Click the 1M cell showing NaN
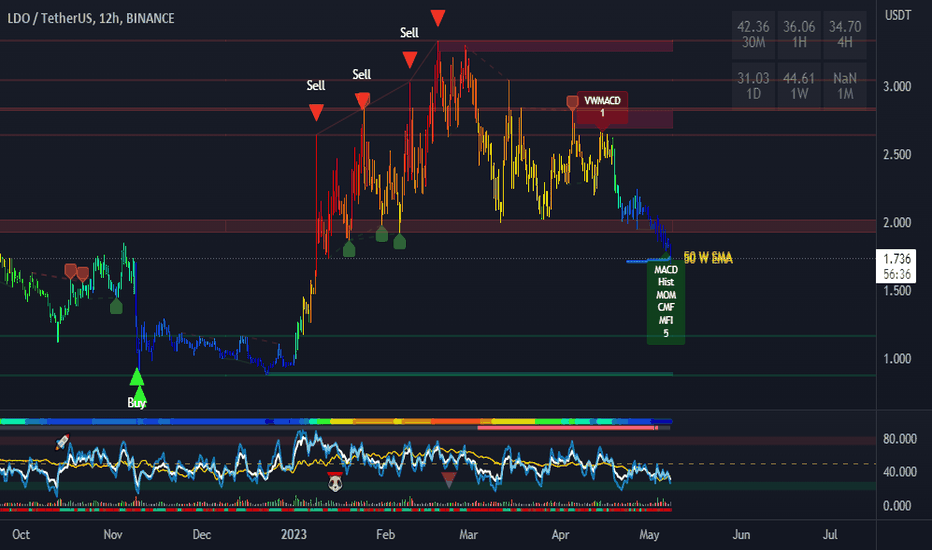This screenshot has height=550, width=932. (x=845, y=86)
